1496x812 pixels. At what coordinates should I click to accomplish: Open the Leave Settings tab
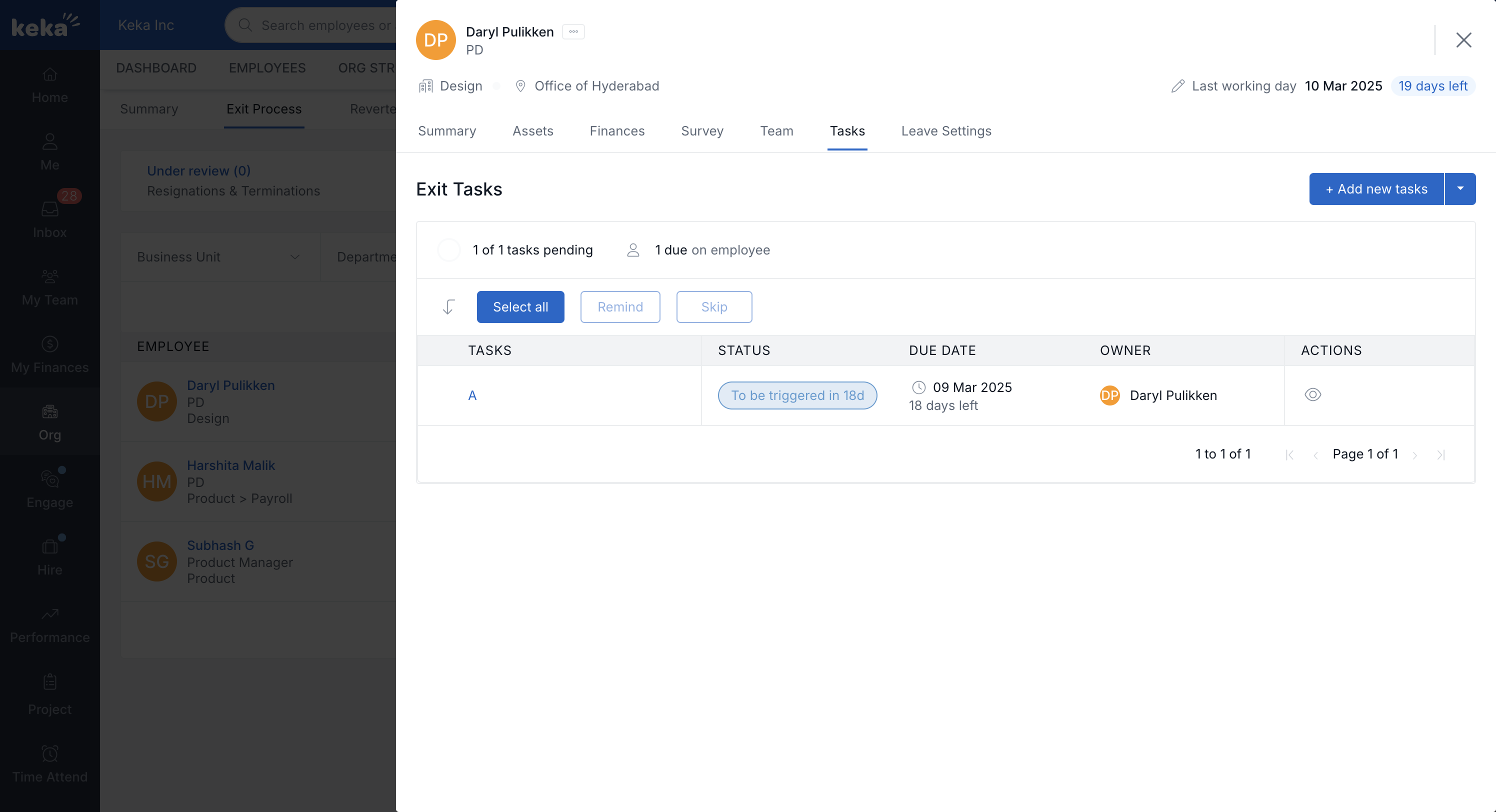point(946,131)
